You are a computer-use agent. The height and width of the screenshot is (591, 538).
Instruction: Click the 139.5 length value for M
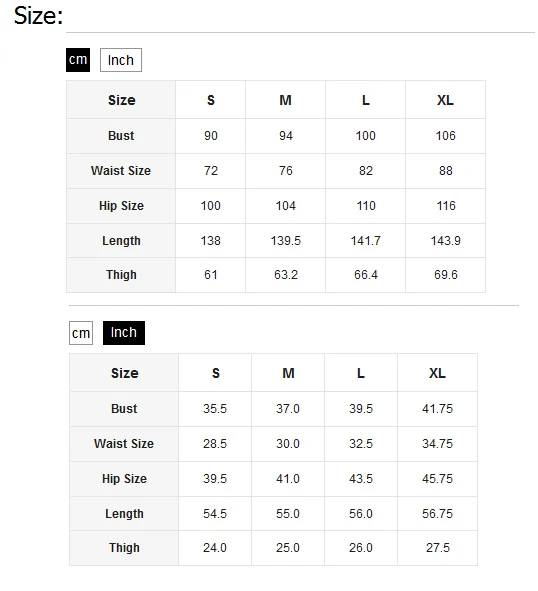(286, 241)
